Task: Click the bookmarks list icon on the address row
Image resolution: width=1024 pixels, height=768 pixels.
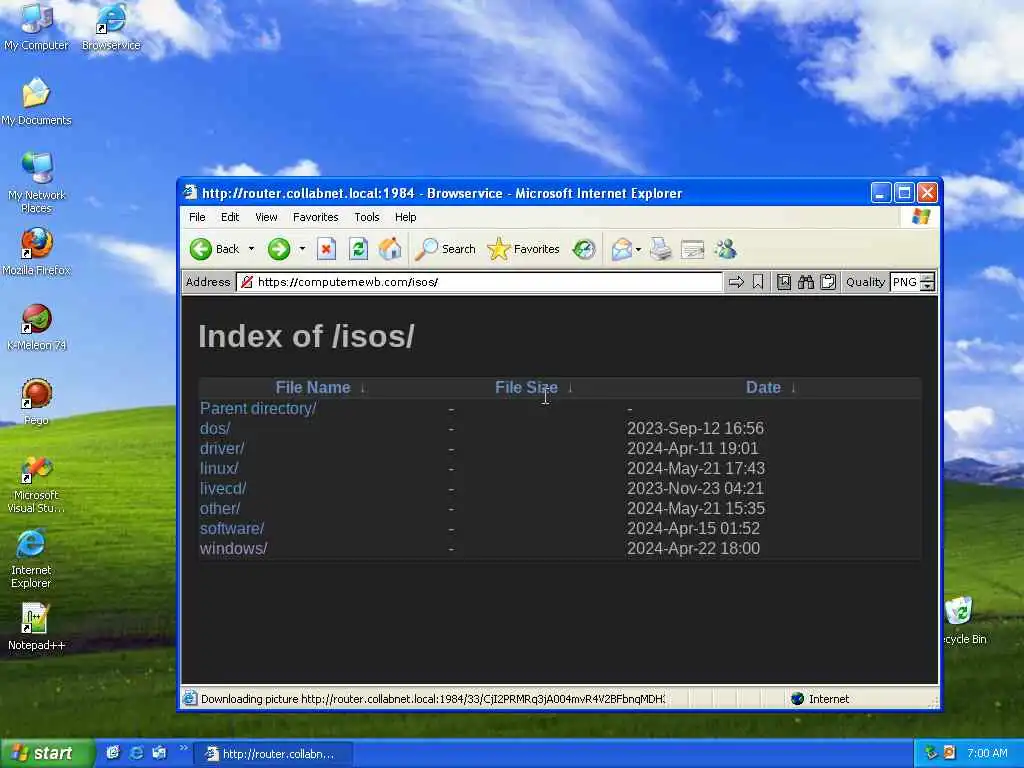Action: pos(784,282)
